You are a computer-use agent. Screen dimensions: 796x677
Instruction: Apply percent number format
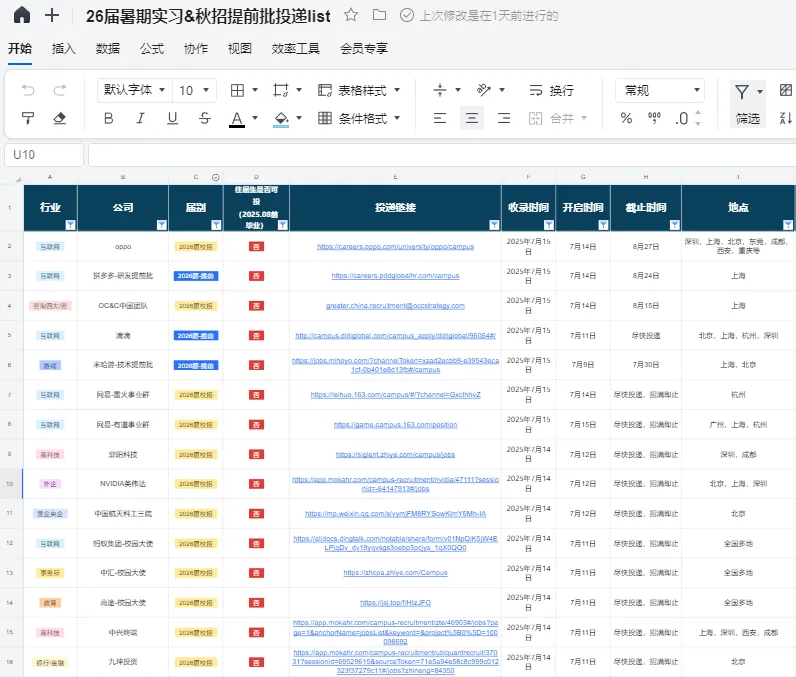626,118
